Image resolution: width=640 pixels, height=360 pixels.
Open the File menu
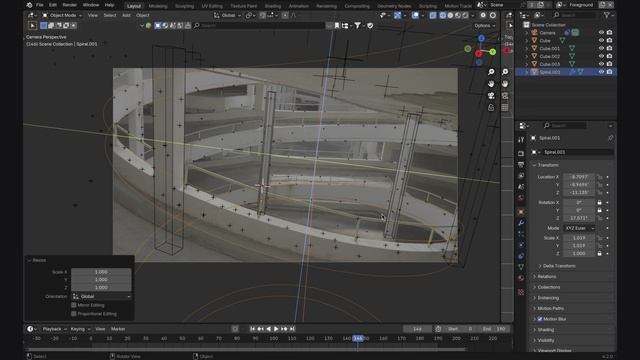[x=40, y=5]
